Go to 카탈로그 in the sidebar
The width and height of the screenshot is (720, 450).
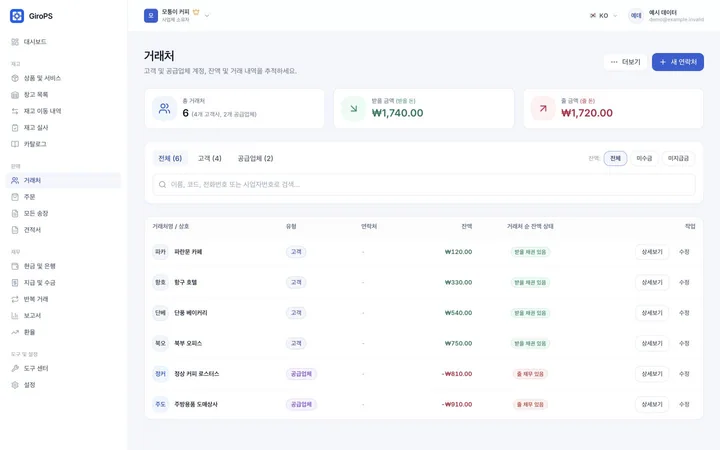(63, 144)
